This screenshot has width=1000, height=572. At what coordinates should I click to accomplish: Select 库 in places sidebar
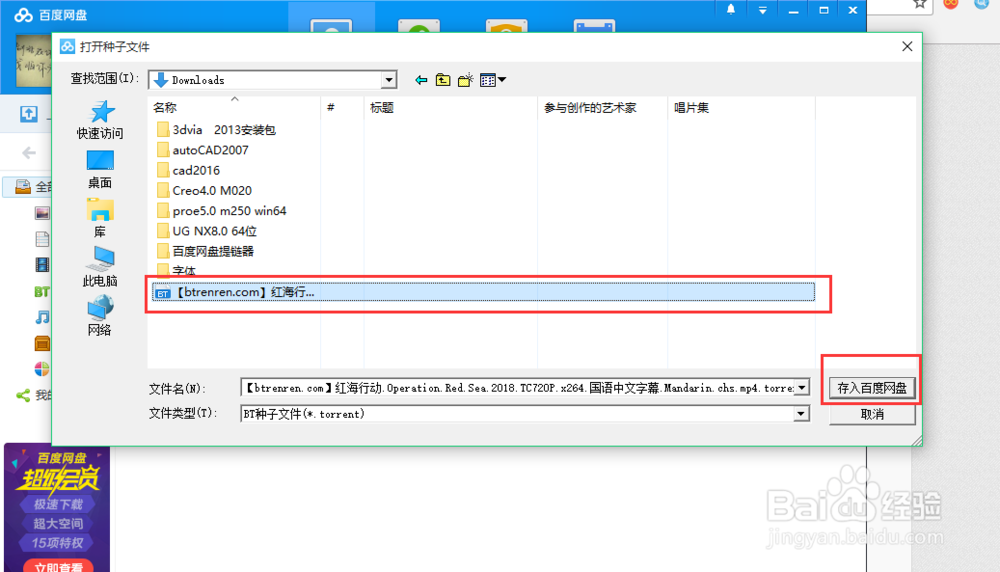pyautogui.click(x=100, y=218)
